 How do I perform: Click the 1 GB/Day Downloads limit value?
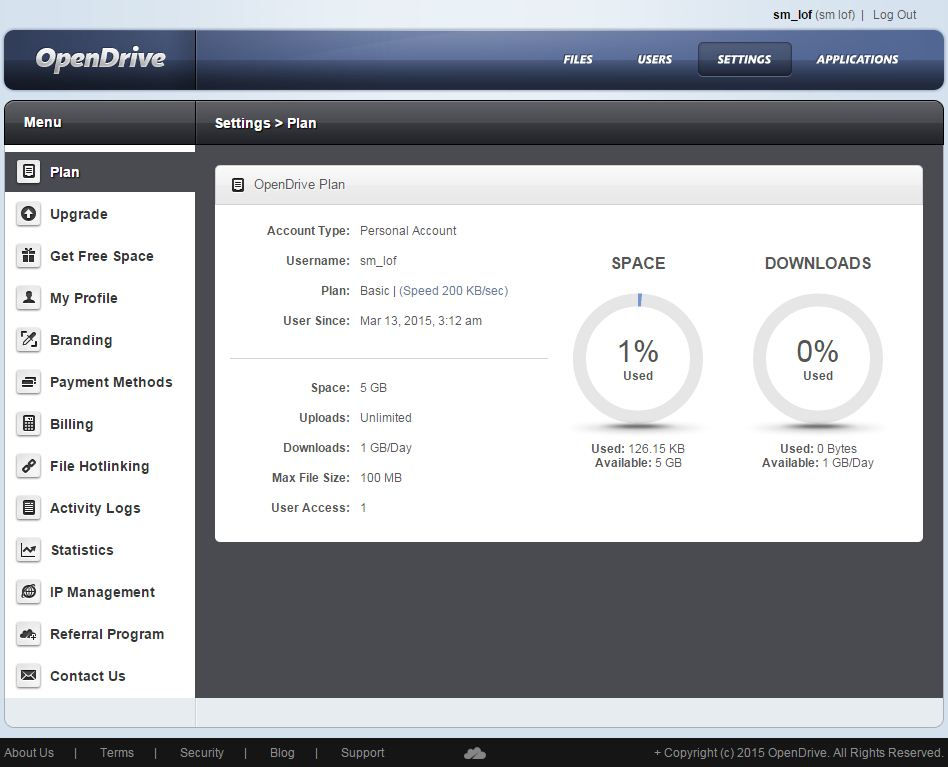pos(386,448)
